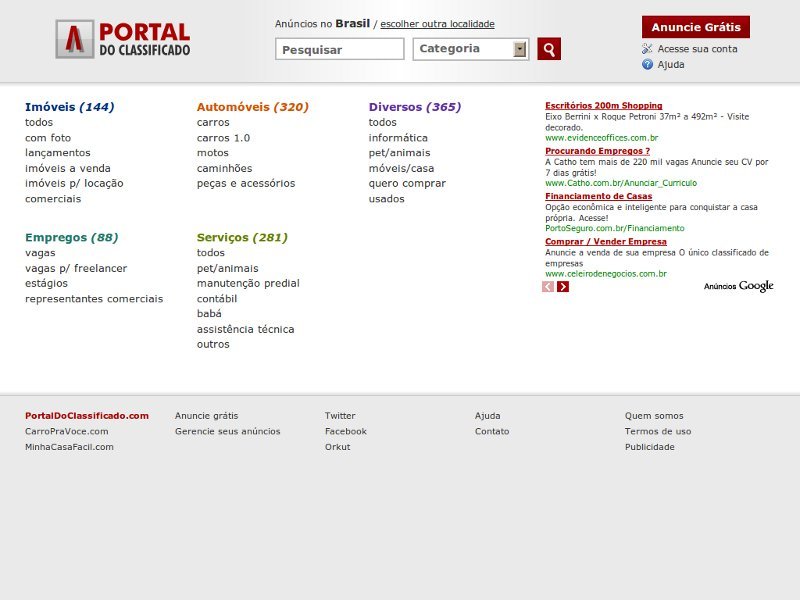Select 'com foto' under Imóveis
Screen dimensions: 800x600
(48, 138)
